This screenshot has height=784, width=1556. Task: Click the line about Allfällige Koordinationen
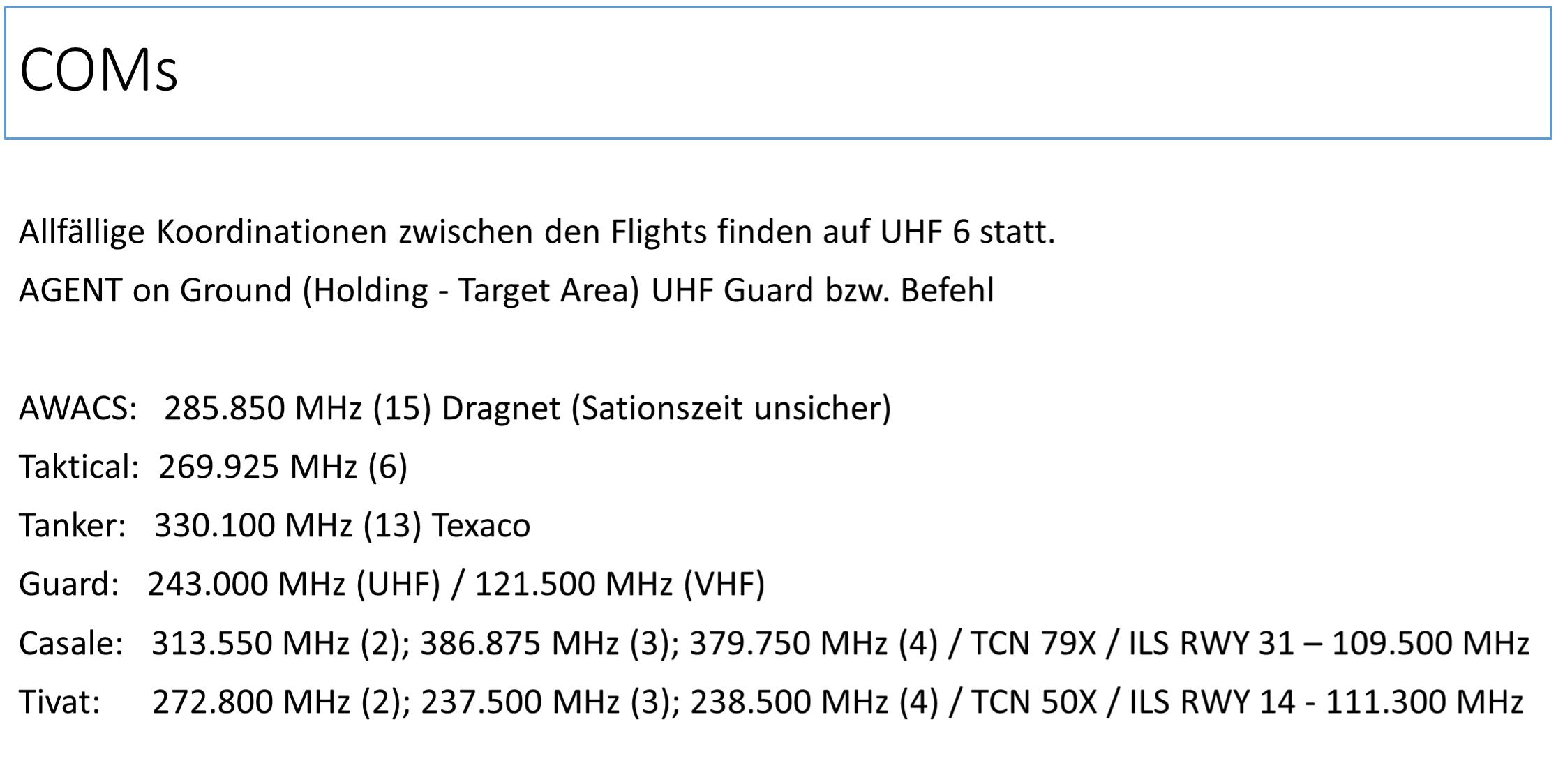(x=536, y=232)
